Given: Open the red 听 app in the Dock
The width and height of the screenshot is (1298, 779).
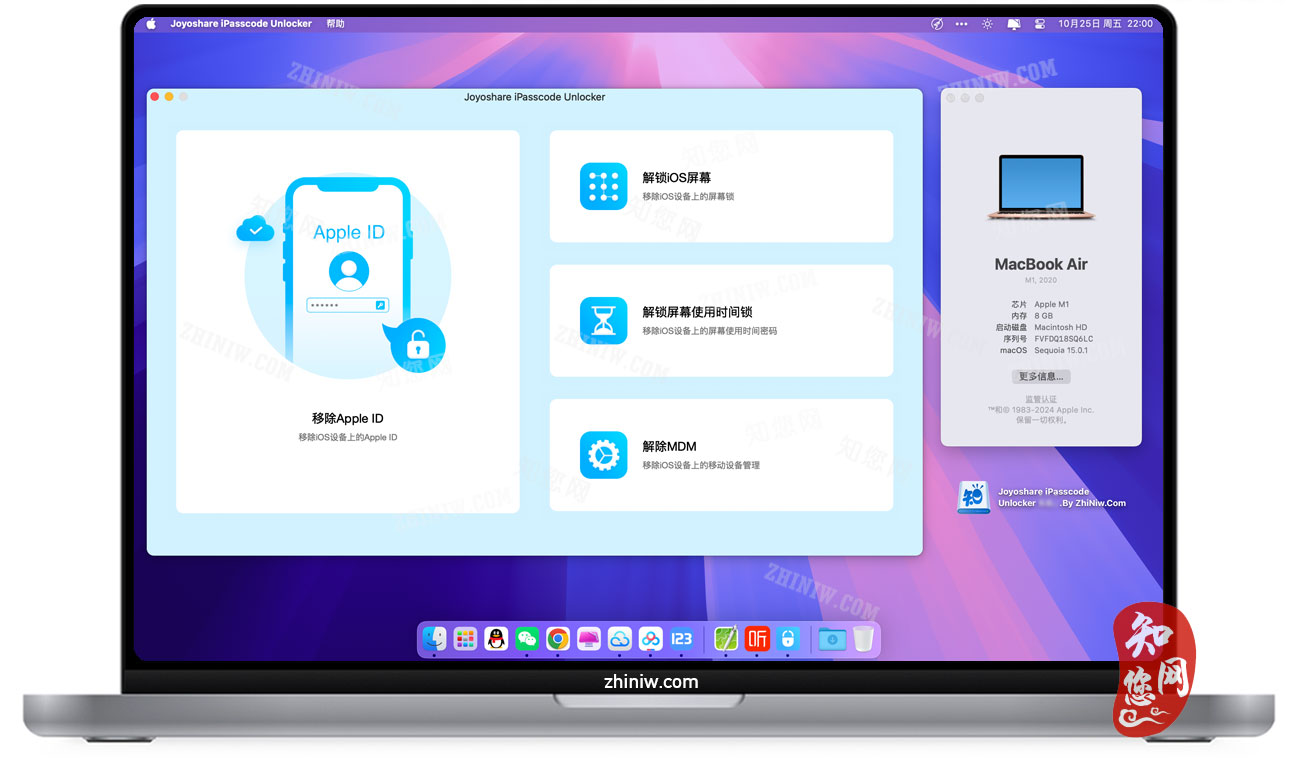Looking at the screenshot, I should pyautogui.click(x=757, y=639).
